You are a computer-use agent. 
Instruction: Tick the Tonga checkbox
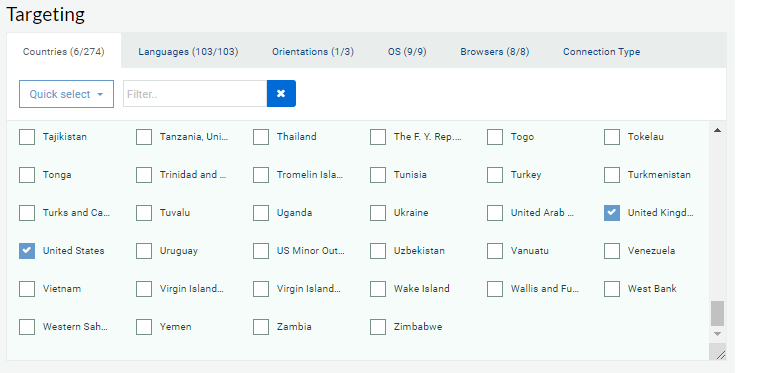27,175
